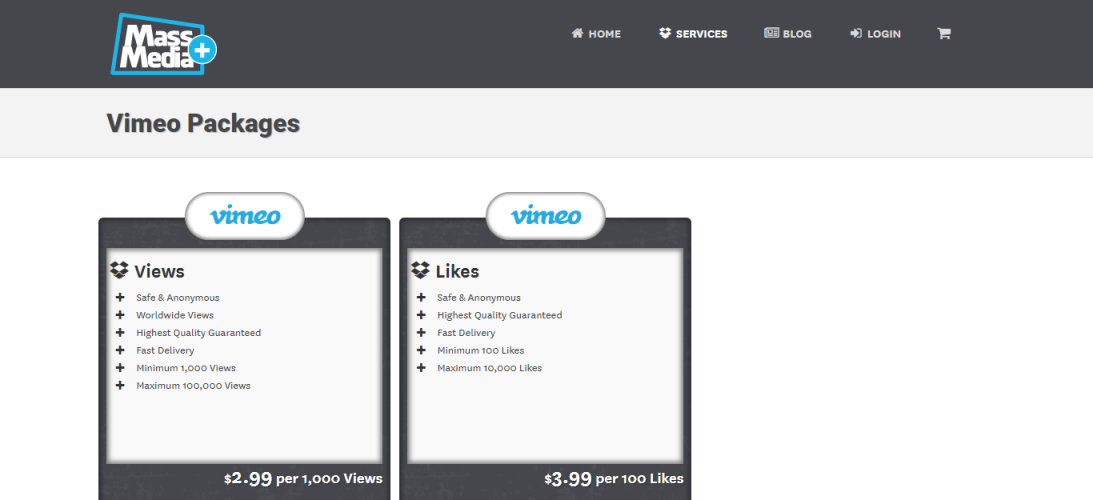
Task: Click "Maximum 100,000 Views" text
Action: (x=193, y=386)
